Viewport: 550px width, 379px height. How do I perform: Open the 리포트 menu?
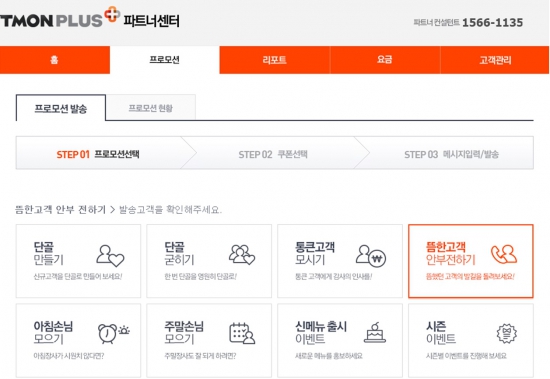coord(275,60)
